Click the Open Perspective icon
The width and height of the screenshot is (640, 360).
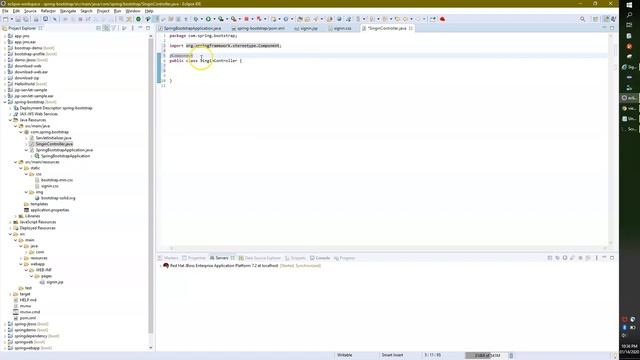tap(596, 19)
